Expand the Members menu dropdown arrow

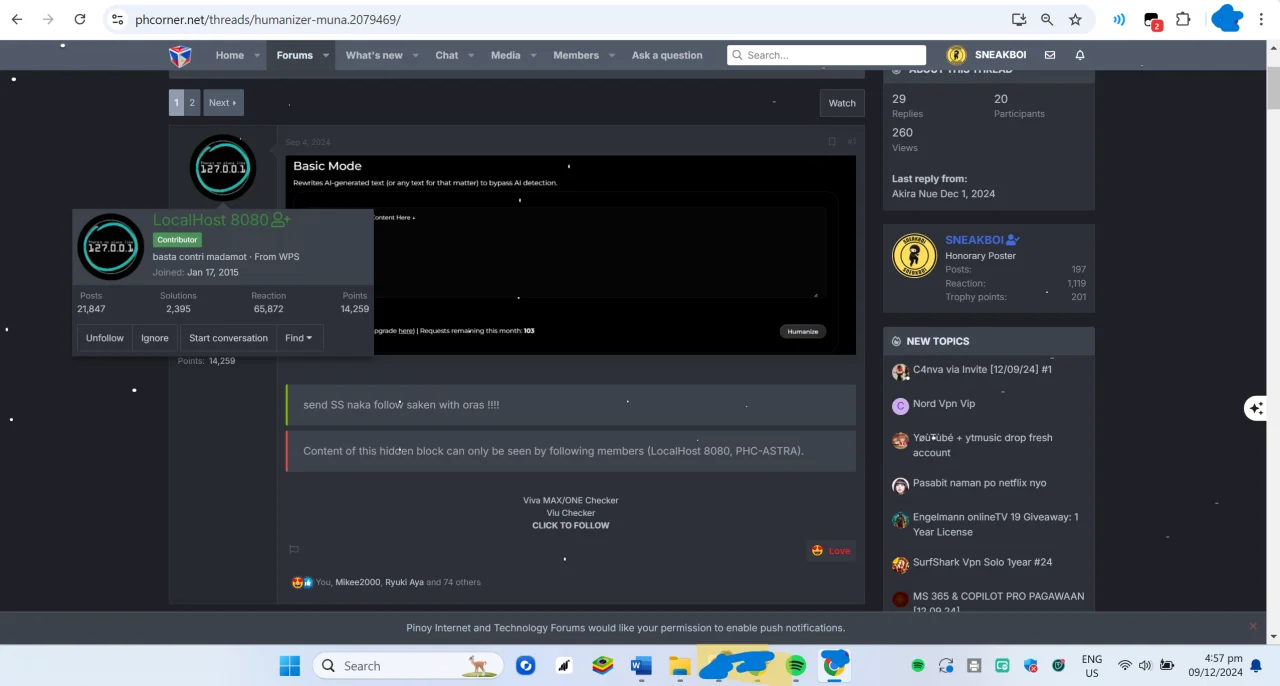[x=612, y=55]
